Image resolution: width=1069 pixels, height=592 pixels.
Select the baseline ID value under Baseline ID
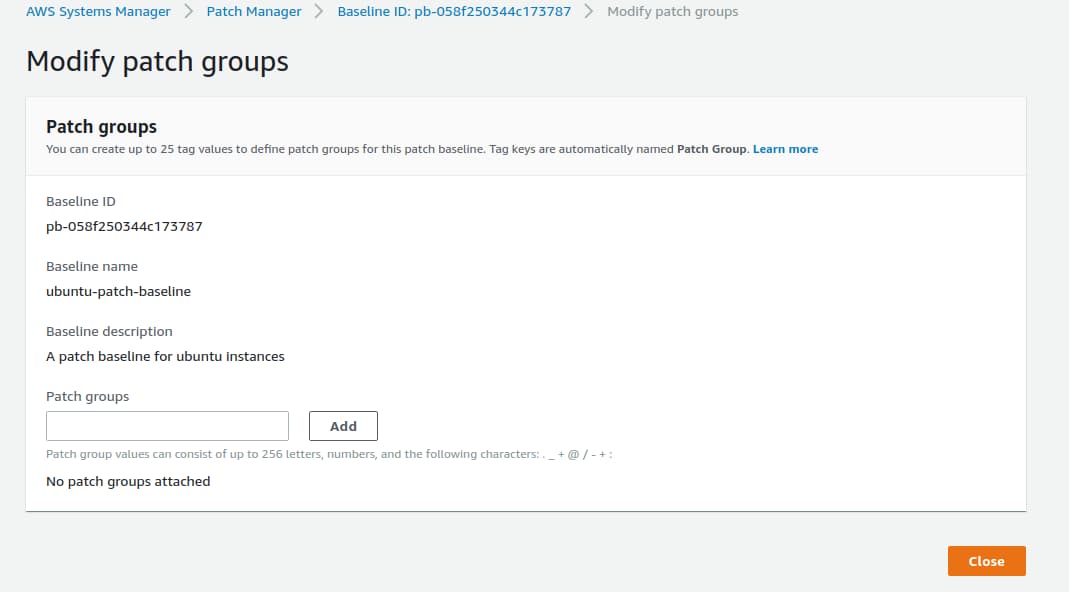124,226
